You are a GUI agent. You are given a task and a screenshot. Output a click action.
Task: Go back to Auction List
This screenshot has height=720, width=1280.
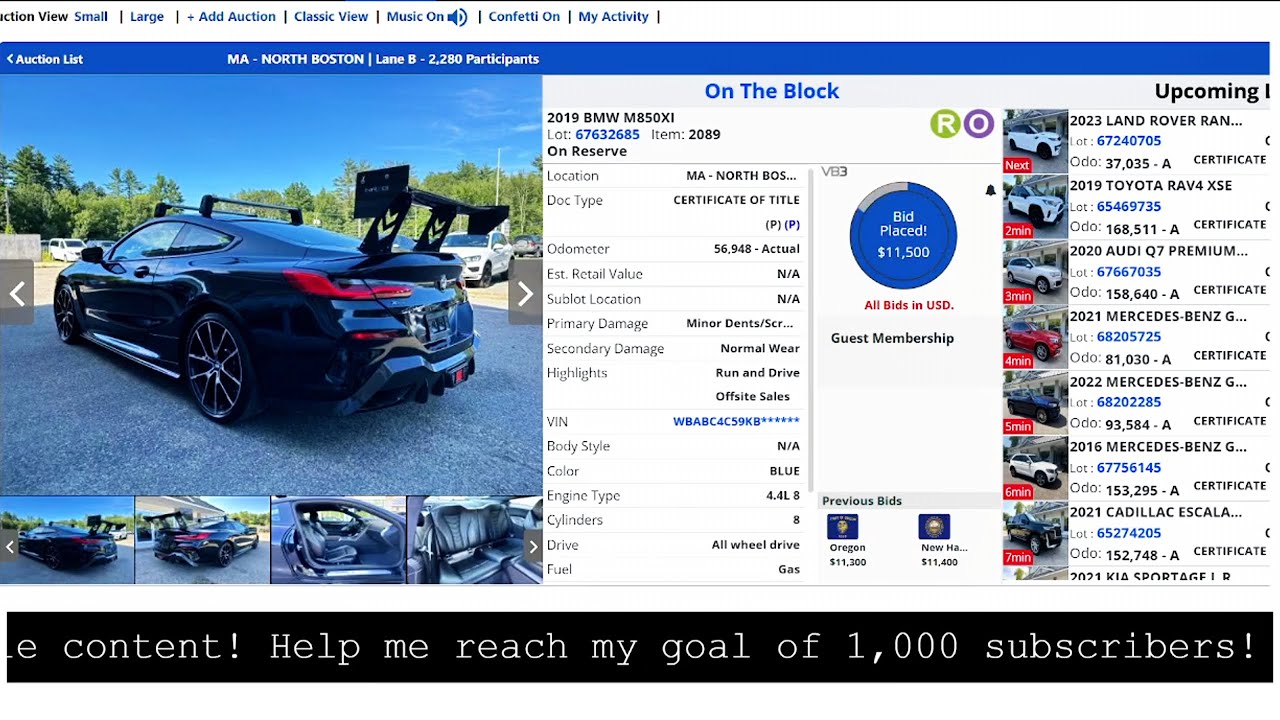pos(44,59)
